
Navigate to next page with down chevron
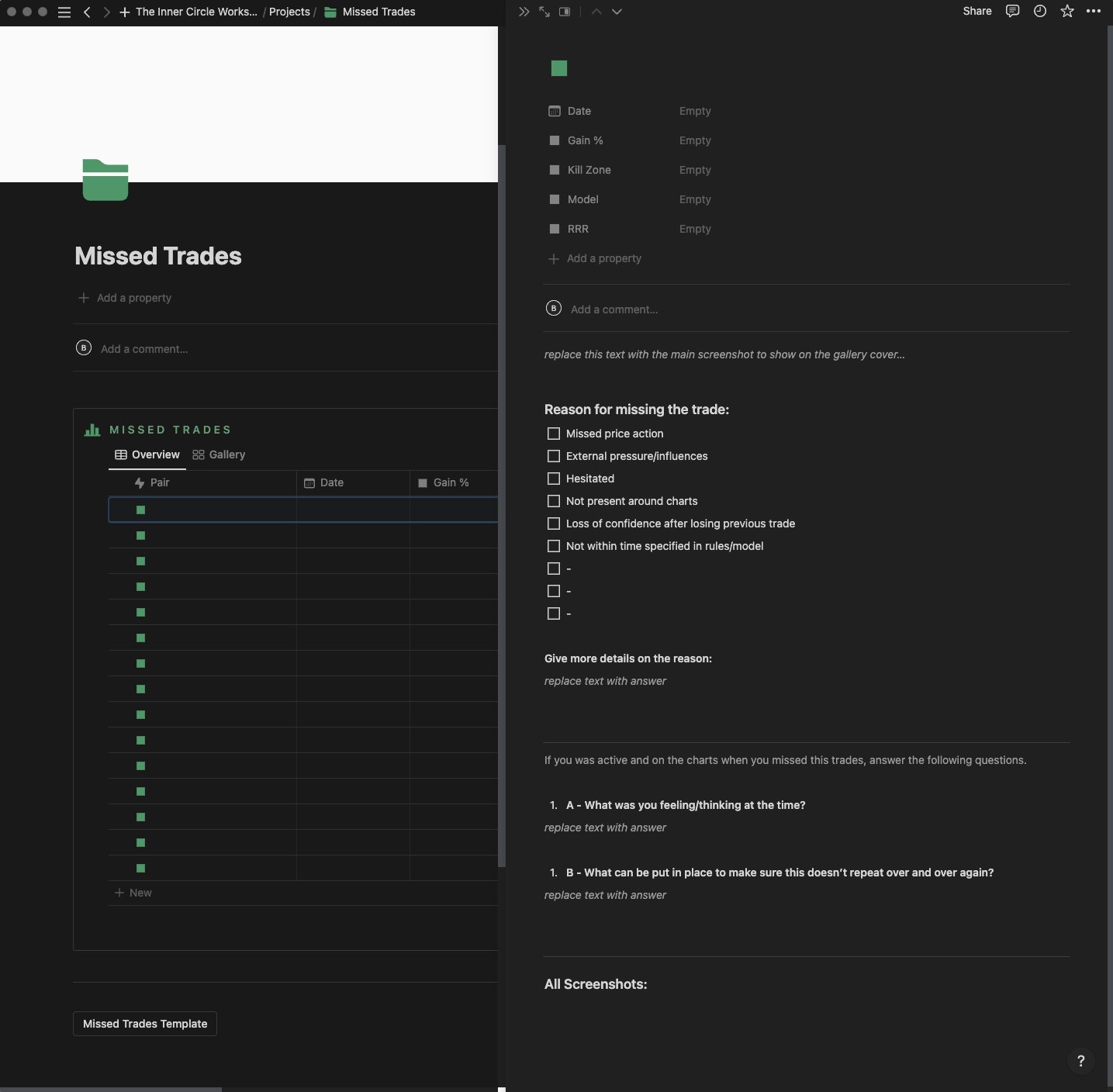[617, 11]
